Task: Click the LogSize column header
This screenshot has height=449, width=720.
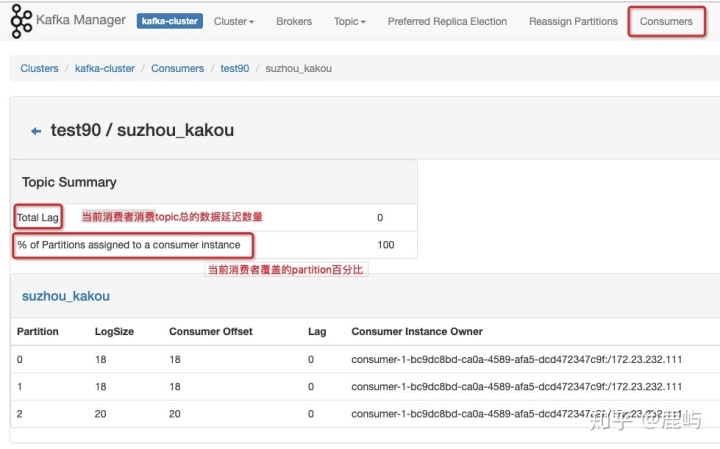Action: 114,331
